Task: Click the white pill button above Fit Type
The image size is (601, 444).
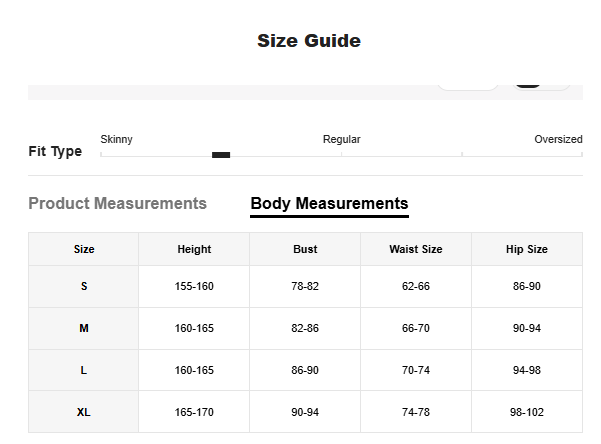Action: pos(467,84)
